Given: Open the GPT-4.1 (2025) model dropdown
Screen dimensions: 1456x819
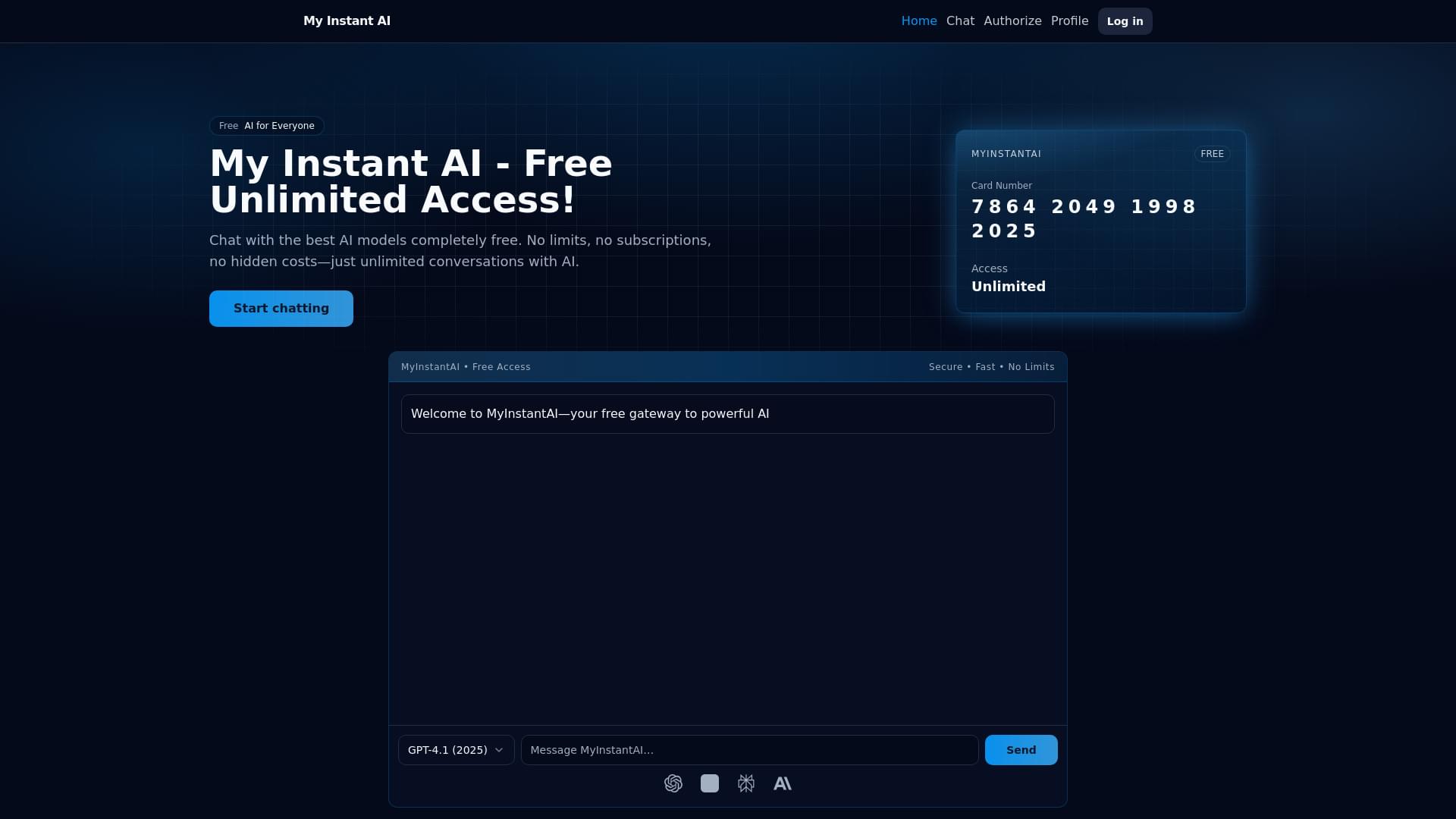Looking at the screenshot, I should pos(447,750).
